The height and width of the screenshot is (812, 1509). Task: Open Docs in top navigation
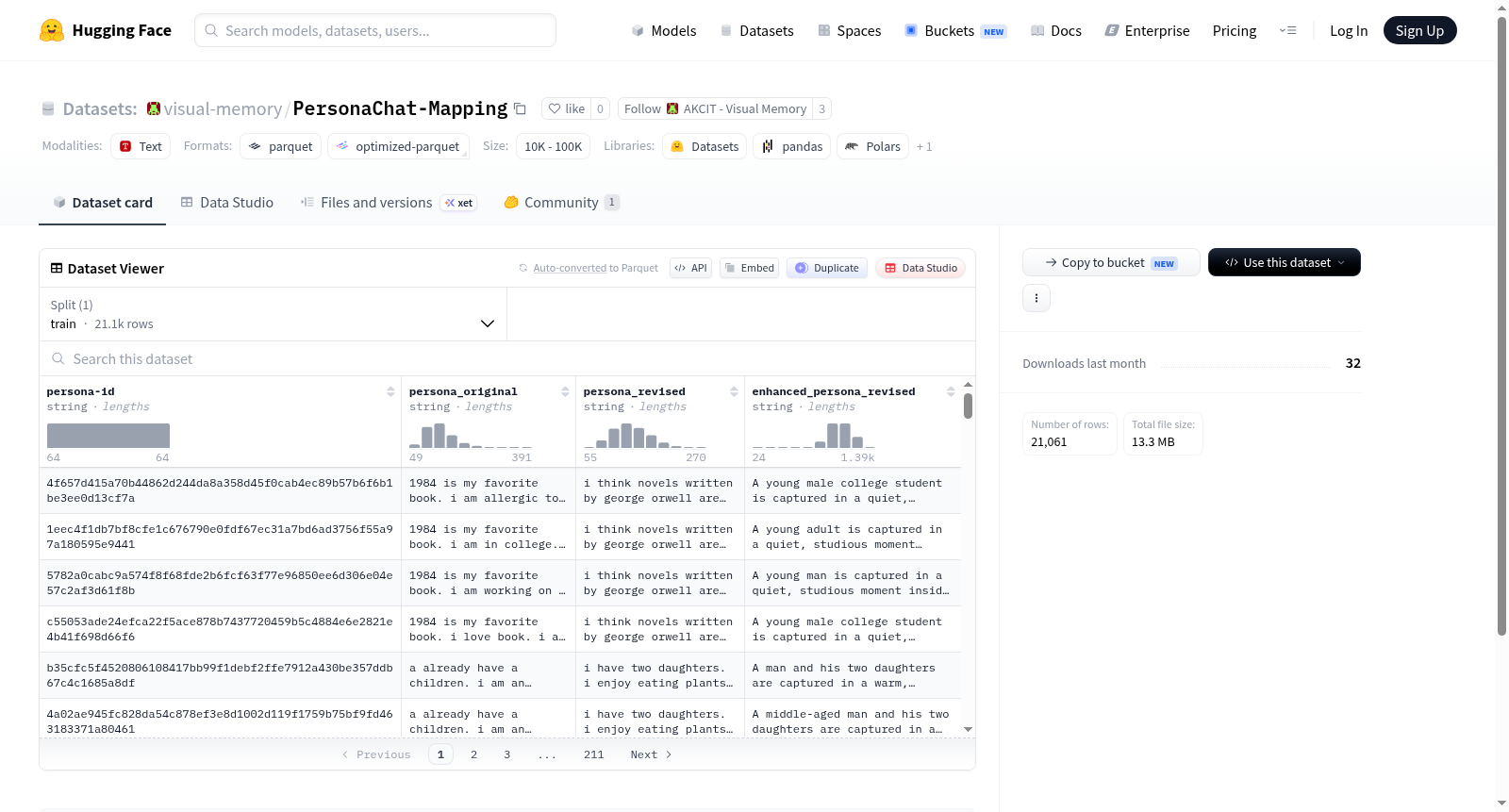pos(1056,30)
